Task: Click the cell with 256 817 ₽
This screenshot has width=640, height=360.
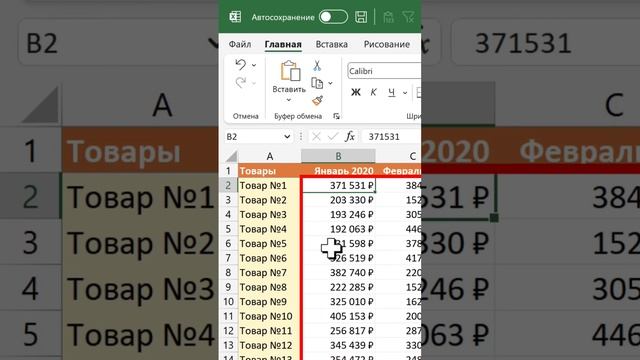Action: click(x=338, y=331)
